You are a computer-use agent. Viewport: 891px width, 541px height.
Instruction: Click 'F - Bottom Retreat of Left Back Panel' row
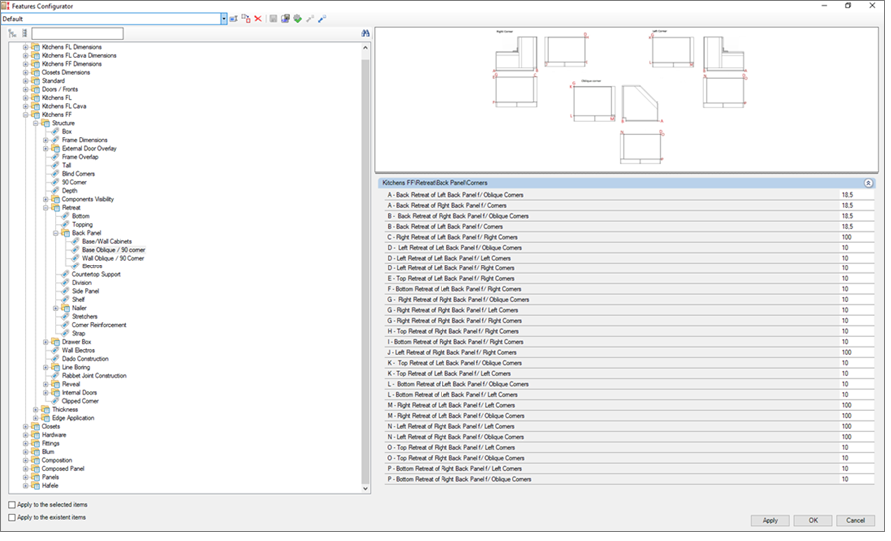point(629,289)
